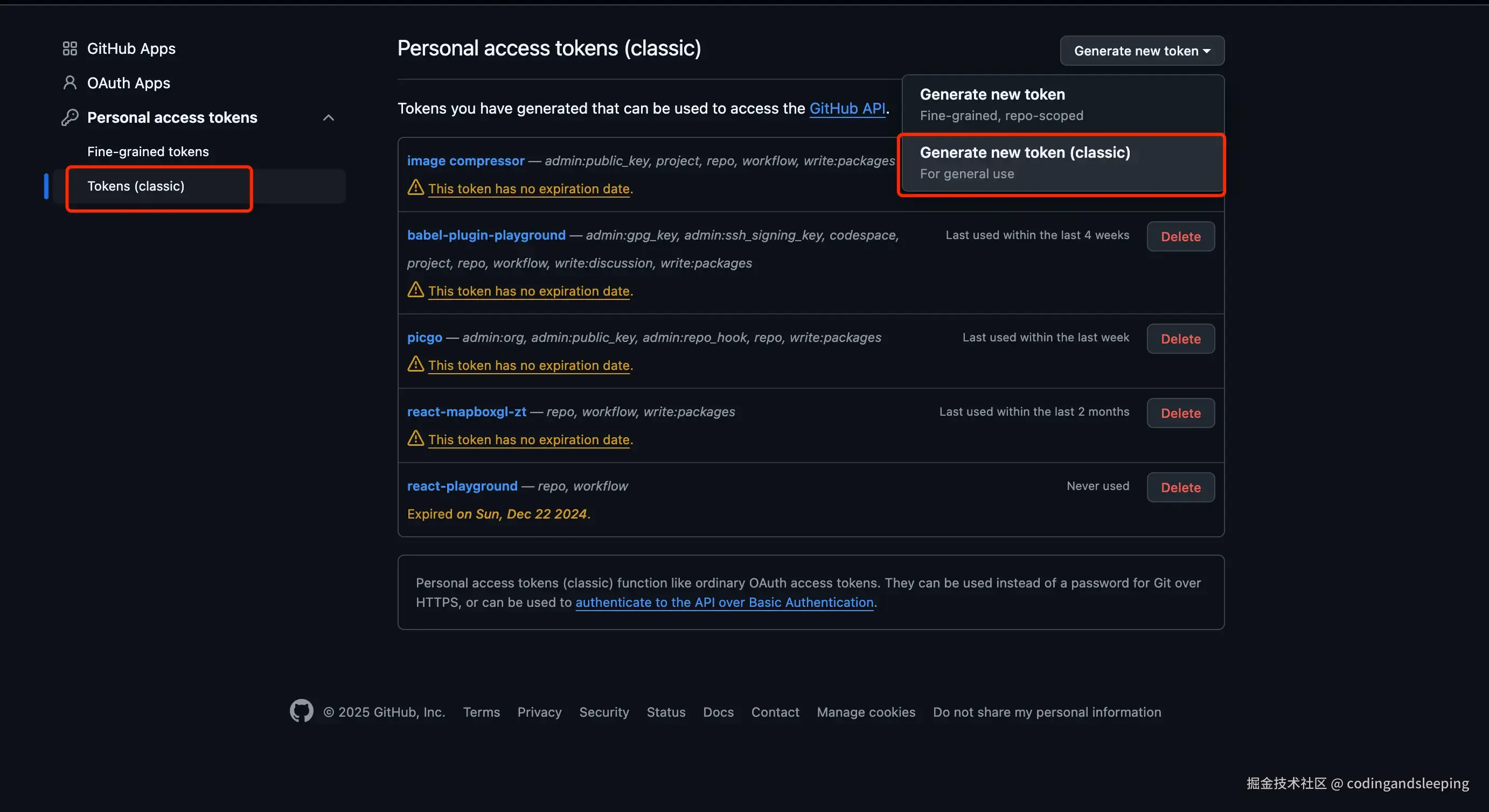
Task: Click the Personal access tokens (classic) heading
Action: point(549,48)
